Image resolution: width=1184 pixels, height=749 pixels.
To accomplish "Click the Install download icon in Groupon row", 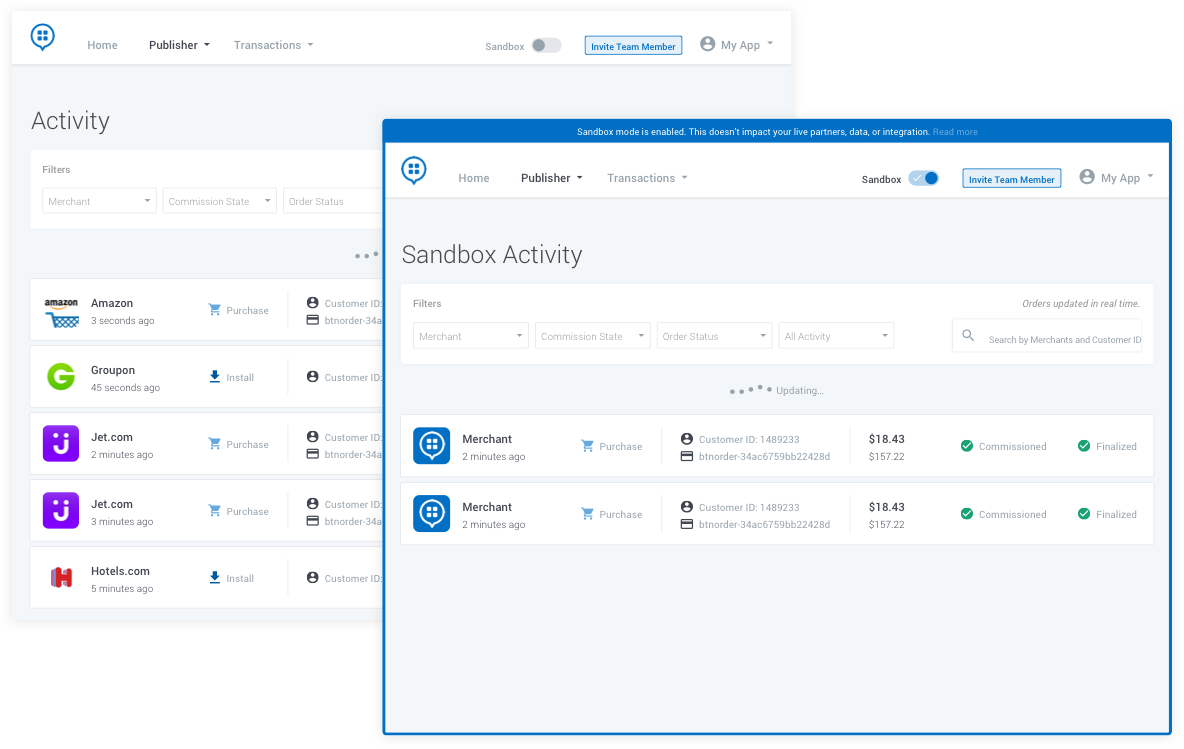I will point(214,376).
